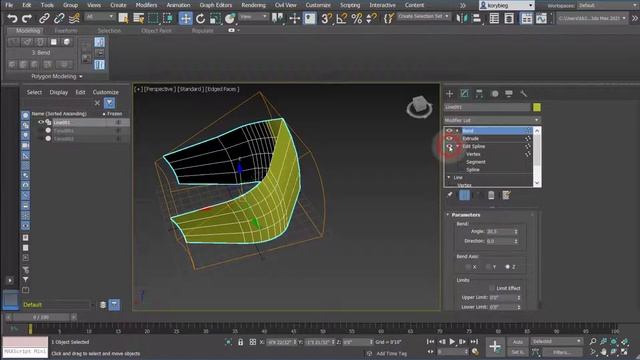This screenshot has width=640, height=360.
Task: Click the Add Time Tag label
Action: 391,353
